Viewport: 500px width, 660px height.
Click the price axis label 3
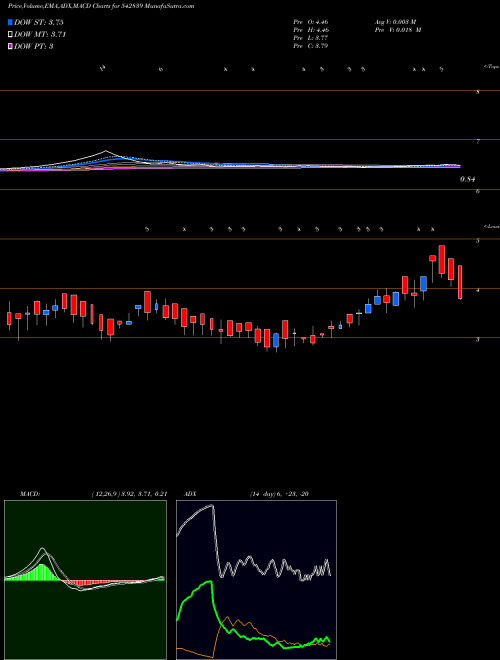pos(478,340)
